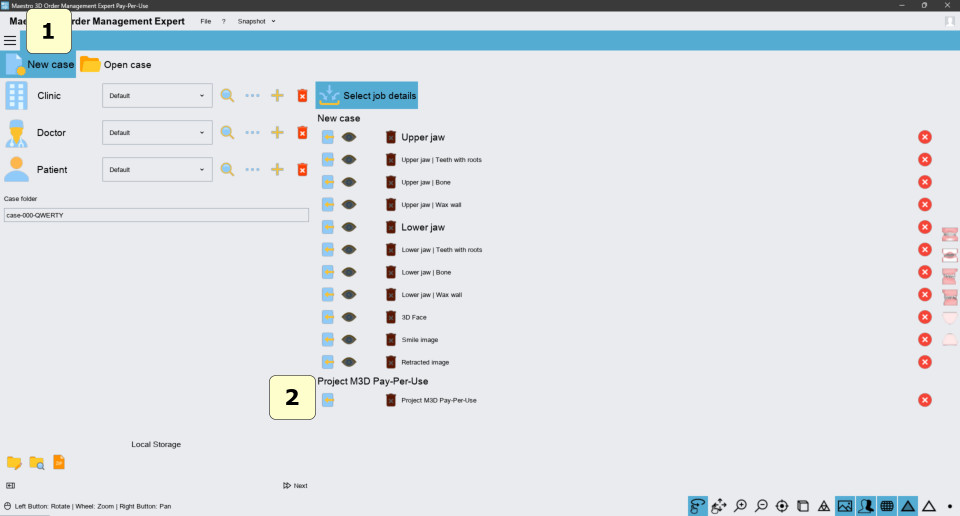Open the Doctor dropdown
Screen dimensions: 960x516
point(157,132)
